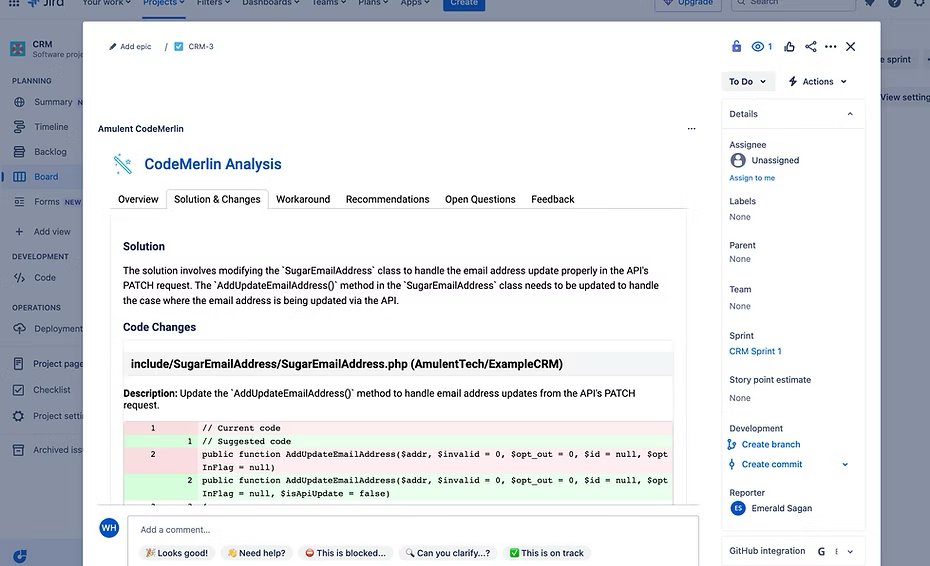Image resolution: width=930 pixels, height=566 pixels.
Task: Click the Need help? quick reply
Action: 256,553
